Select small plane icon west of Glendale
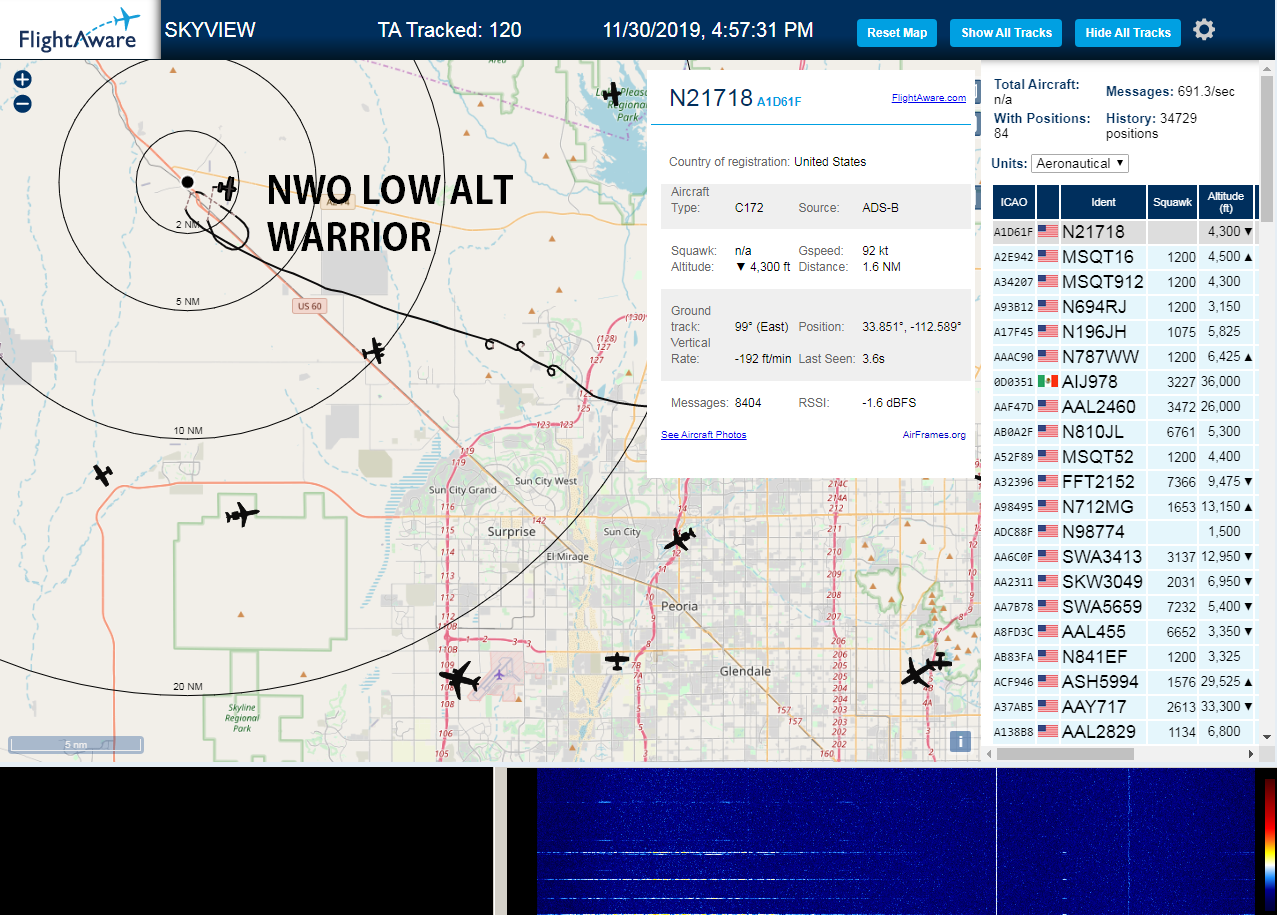 tap(618, 661)
